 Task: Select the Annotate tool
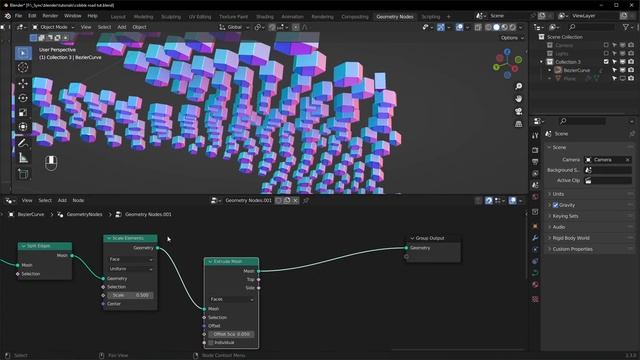(23, 143)
